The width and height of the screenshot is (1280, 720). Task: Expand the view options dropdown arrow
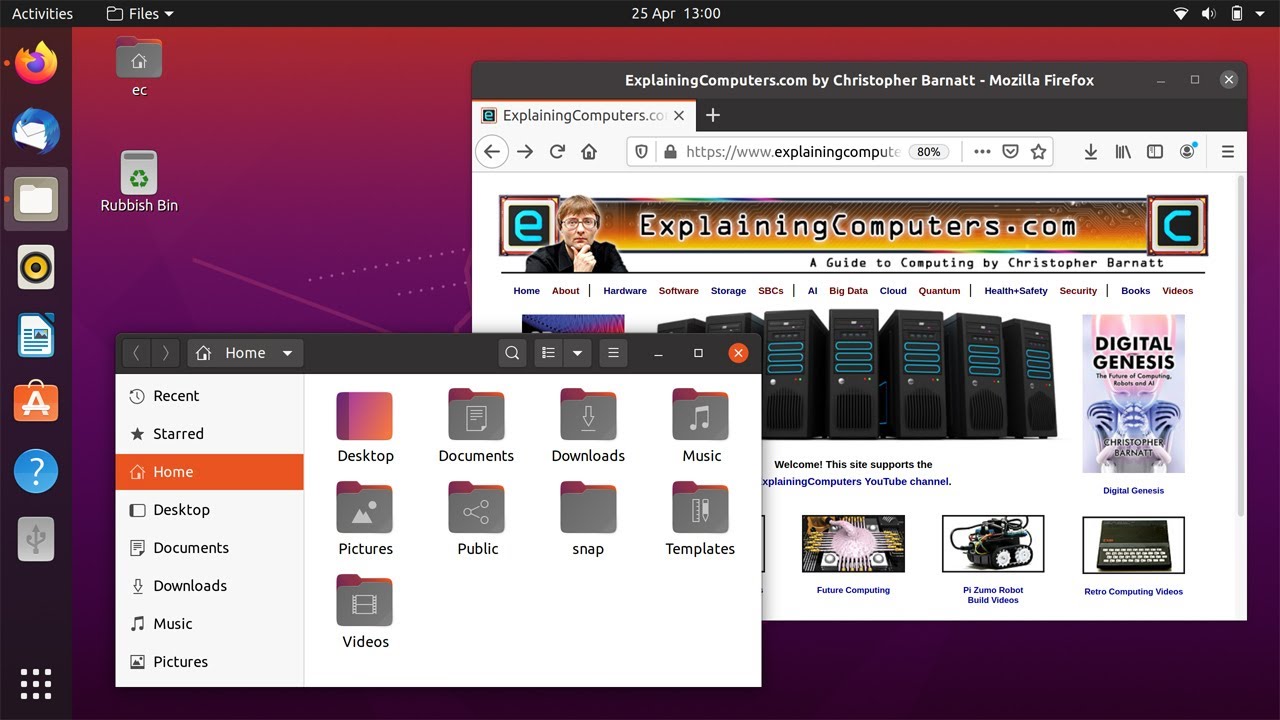pyautogui.click(x=577, y=353)
